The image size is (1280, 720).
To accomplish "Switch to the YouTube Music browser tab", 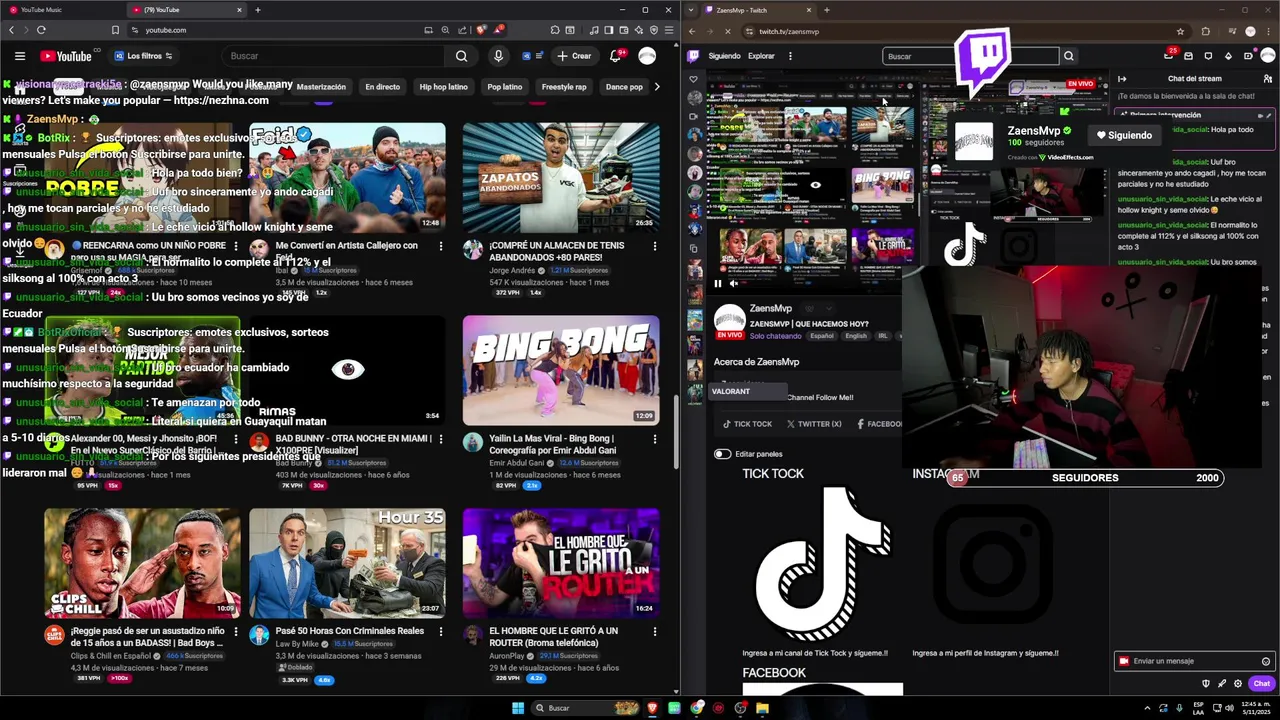I will coord(60,10).
